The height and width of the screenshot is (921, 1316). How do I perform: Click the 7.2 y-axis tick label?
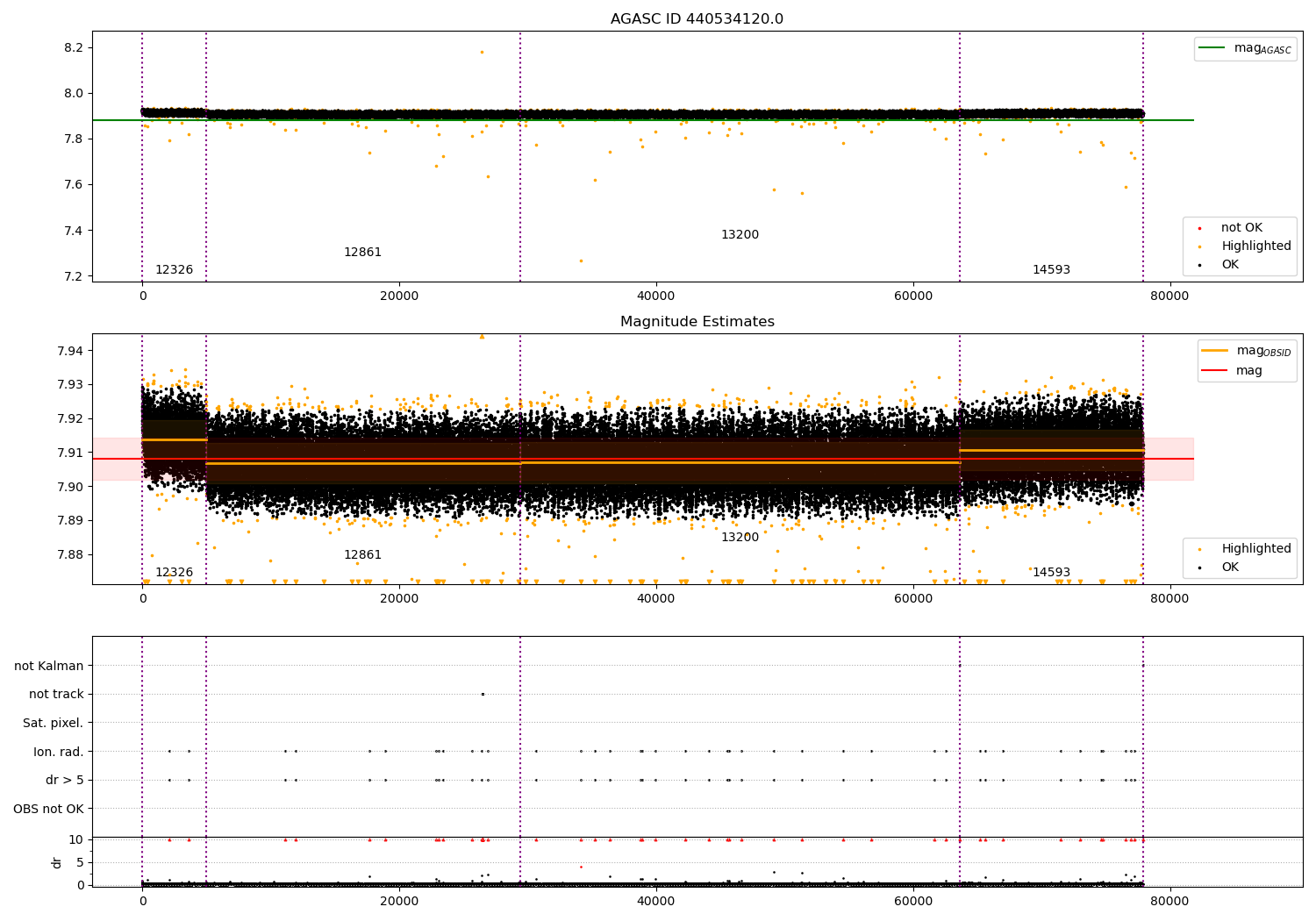(74, 277)
